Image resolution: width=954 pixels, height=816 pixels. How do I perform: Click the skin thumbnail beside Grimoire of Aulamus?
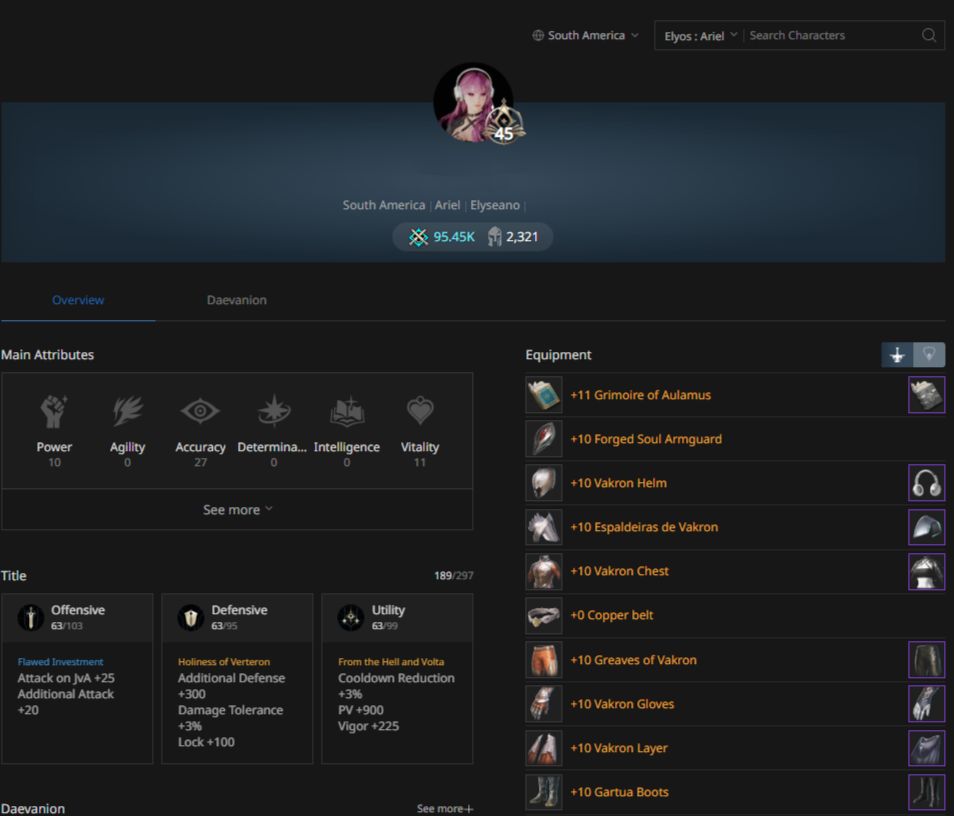[927, 395]
